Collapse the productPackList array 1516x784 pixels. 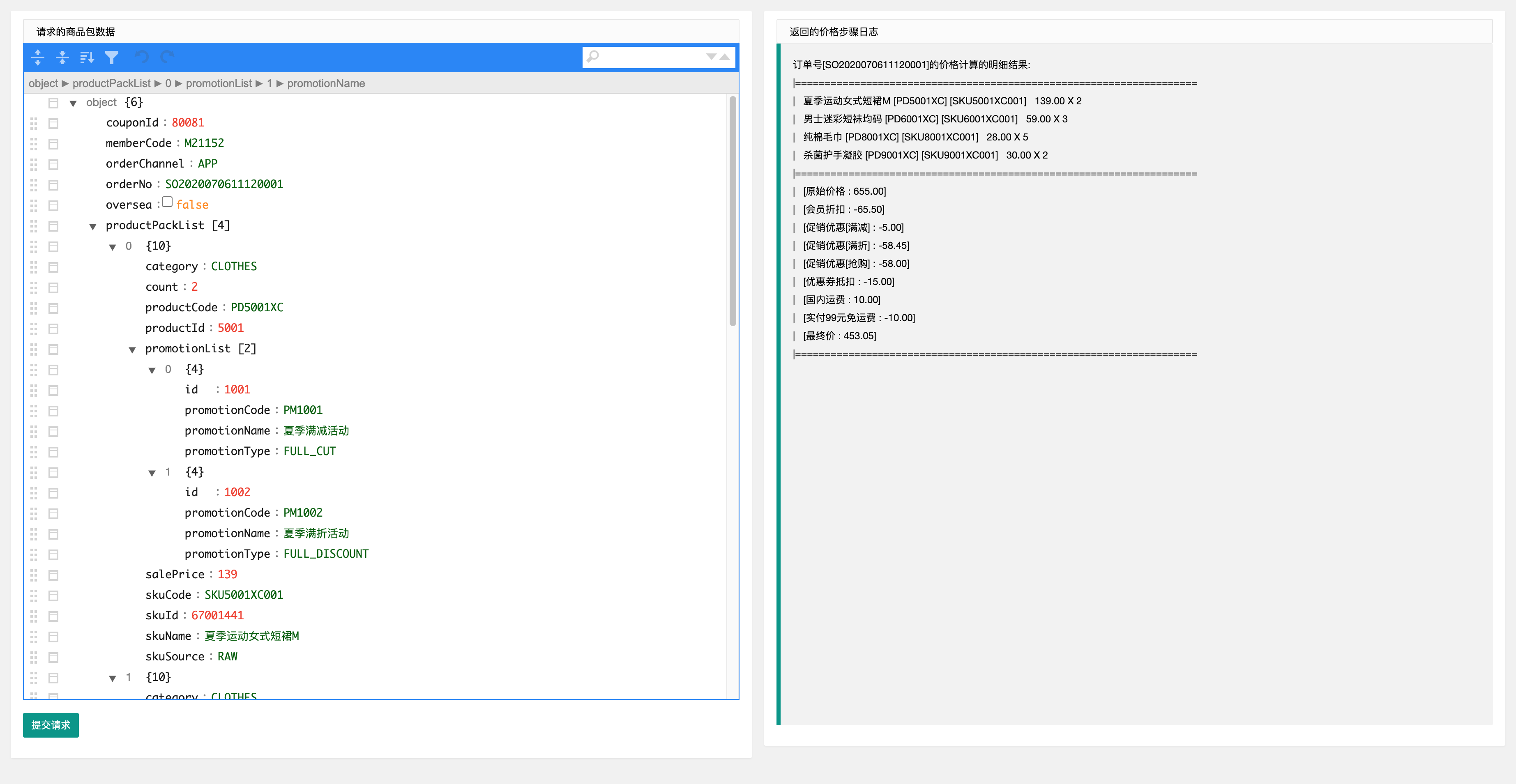pyautogui.click(x=92, y=226)
